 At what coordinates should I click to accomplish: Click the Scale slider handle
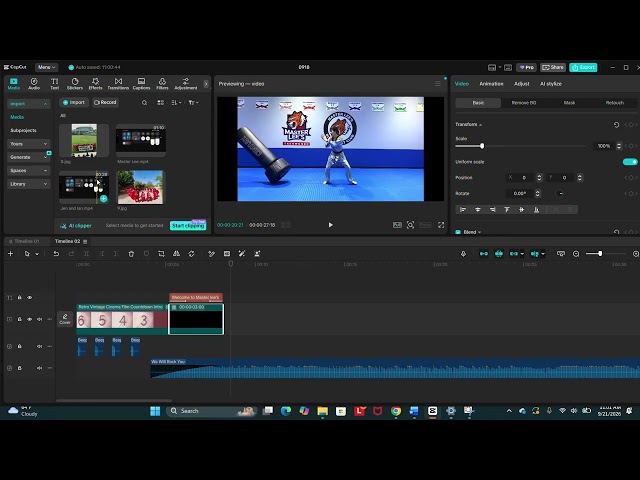(482, 146)
